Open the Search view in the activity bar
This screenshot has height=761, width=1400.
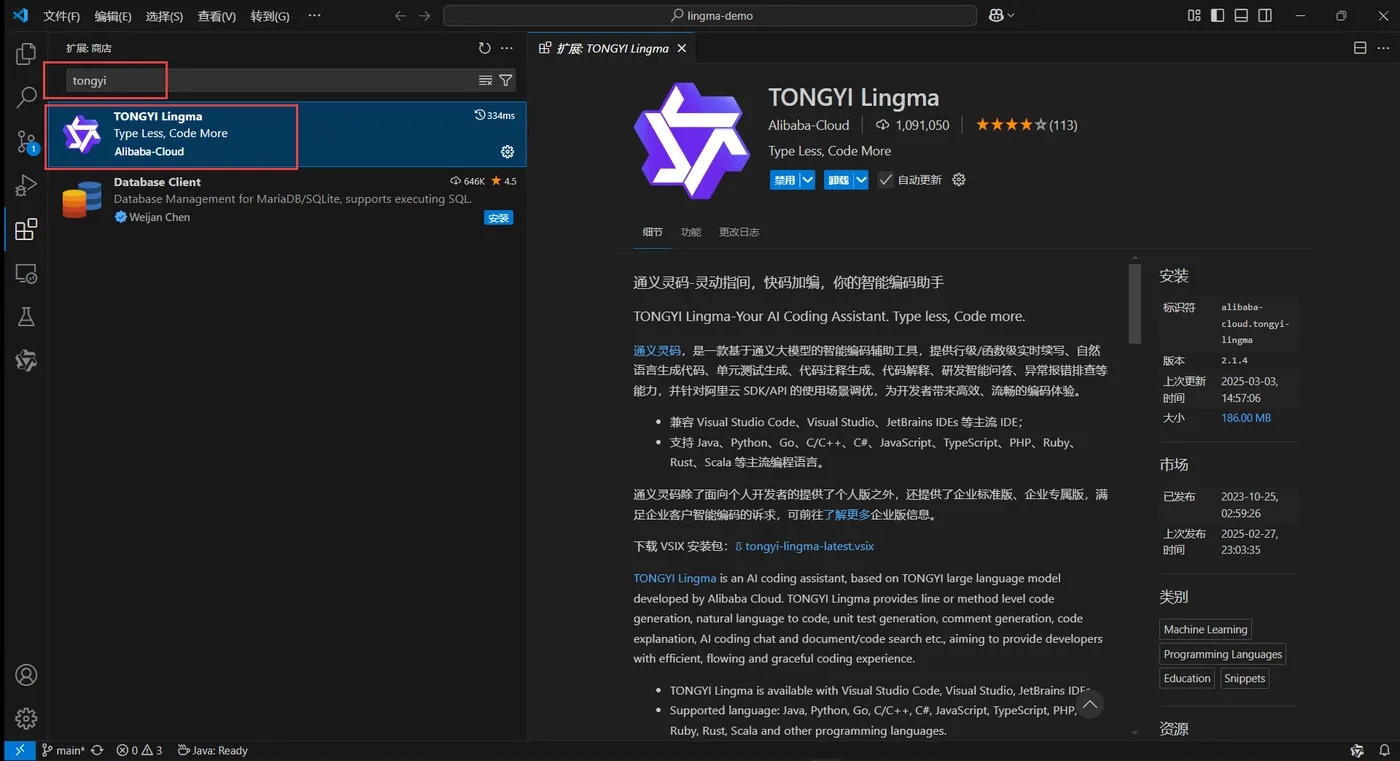pyautogui.click(x=26, y=97)
